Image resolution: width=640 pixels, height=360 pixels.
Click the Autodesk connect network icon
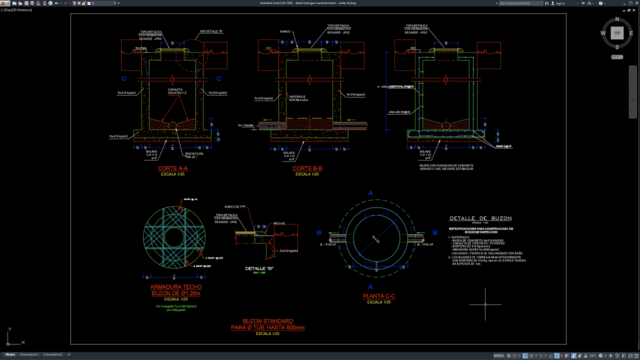(x=589, y=3)
